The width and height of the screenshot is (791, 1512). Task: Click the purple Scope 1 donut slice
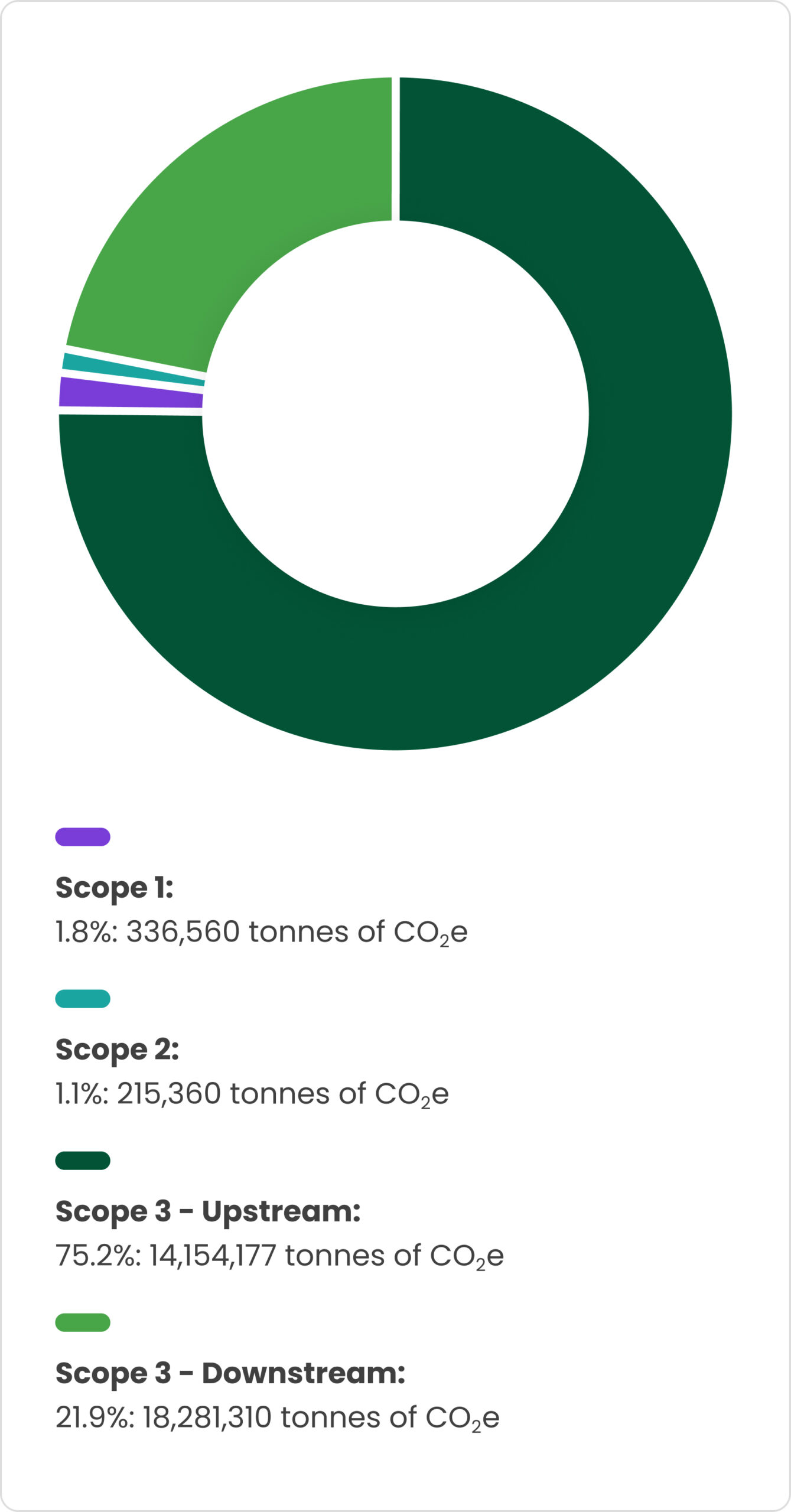coord(131,393)
